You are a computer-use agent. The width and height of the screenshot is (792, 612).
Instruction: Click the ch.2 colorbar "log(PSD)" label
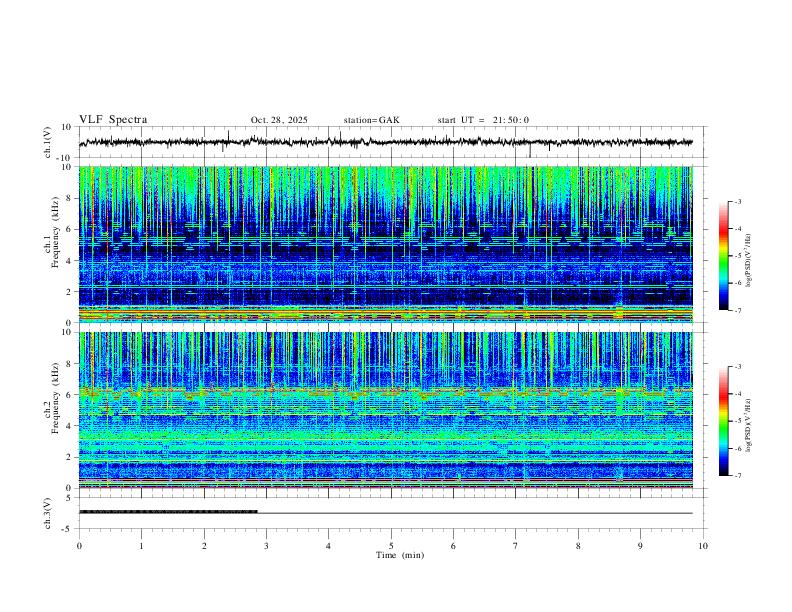(x=749, y=426)
